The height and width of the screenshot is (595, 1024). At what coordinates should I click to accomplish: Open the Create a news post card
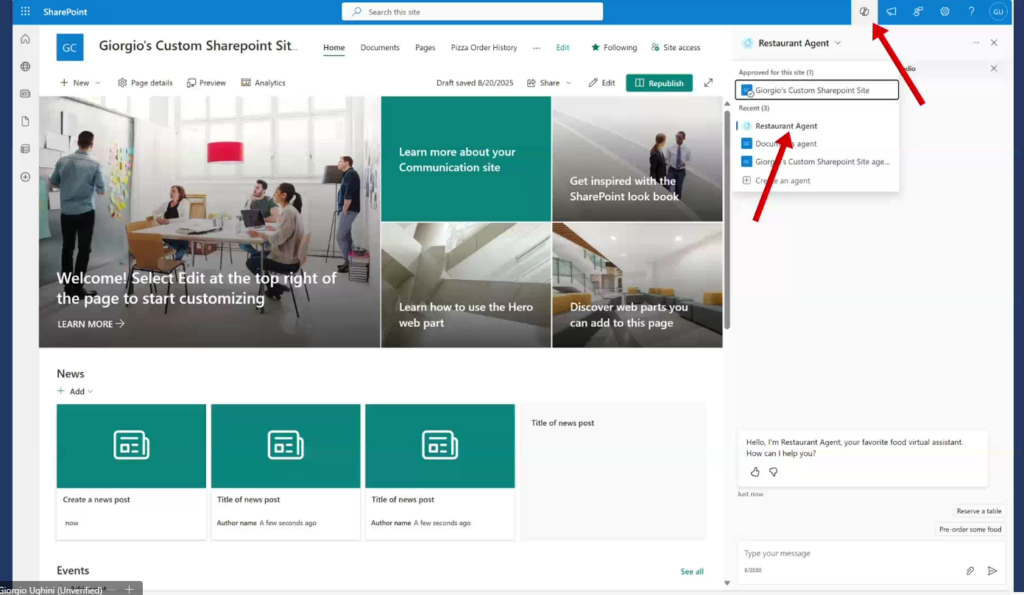pos(131,472)
